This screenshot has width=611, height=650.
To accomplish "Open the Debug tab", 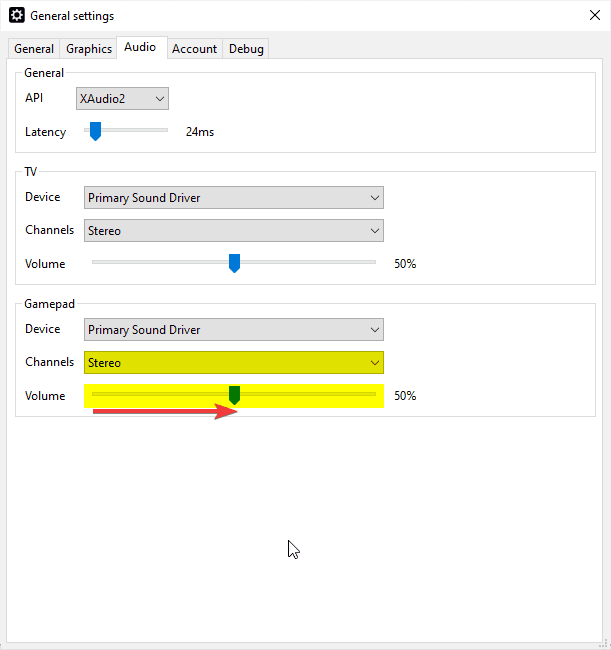I will click(x=246, y=49).
